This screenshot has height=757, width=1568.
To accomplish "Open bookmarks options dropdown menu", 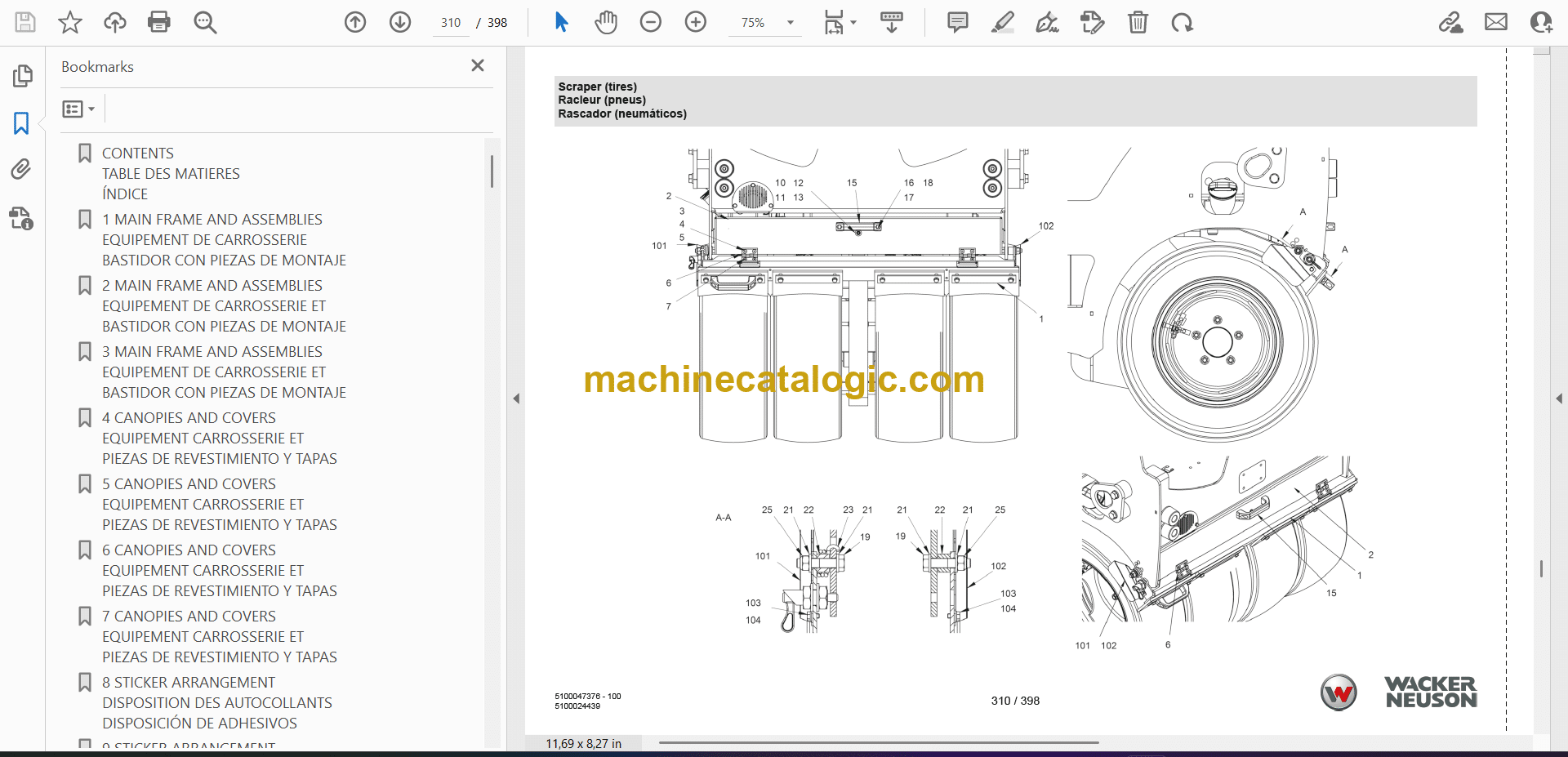I will 78,109.
